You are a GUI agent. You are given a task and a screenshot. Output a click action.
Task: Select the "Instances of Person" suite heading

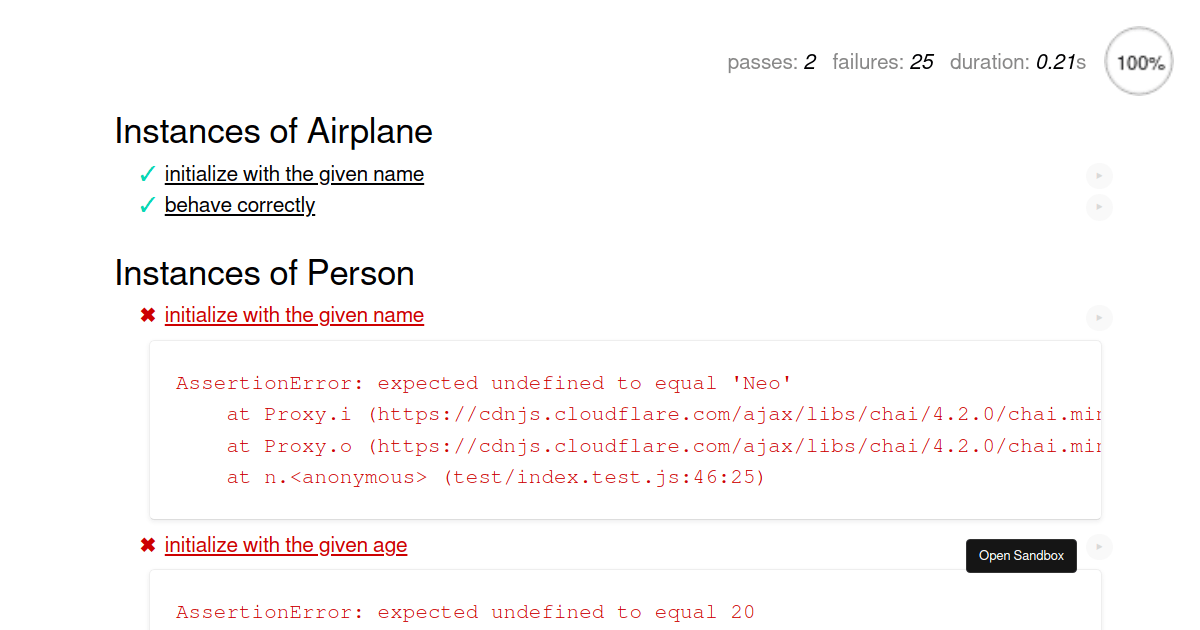(264, 272)
